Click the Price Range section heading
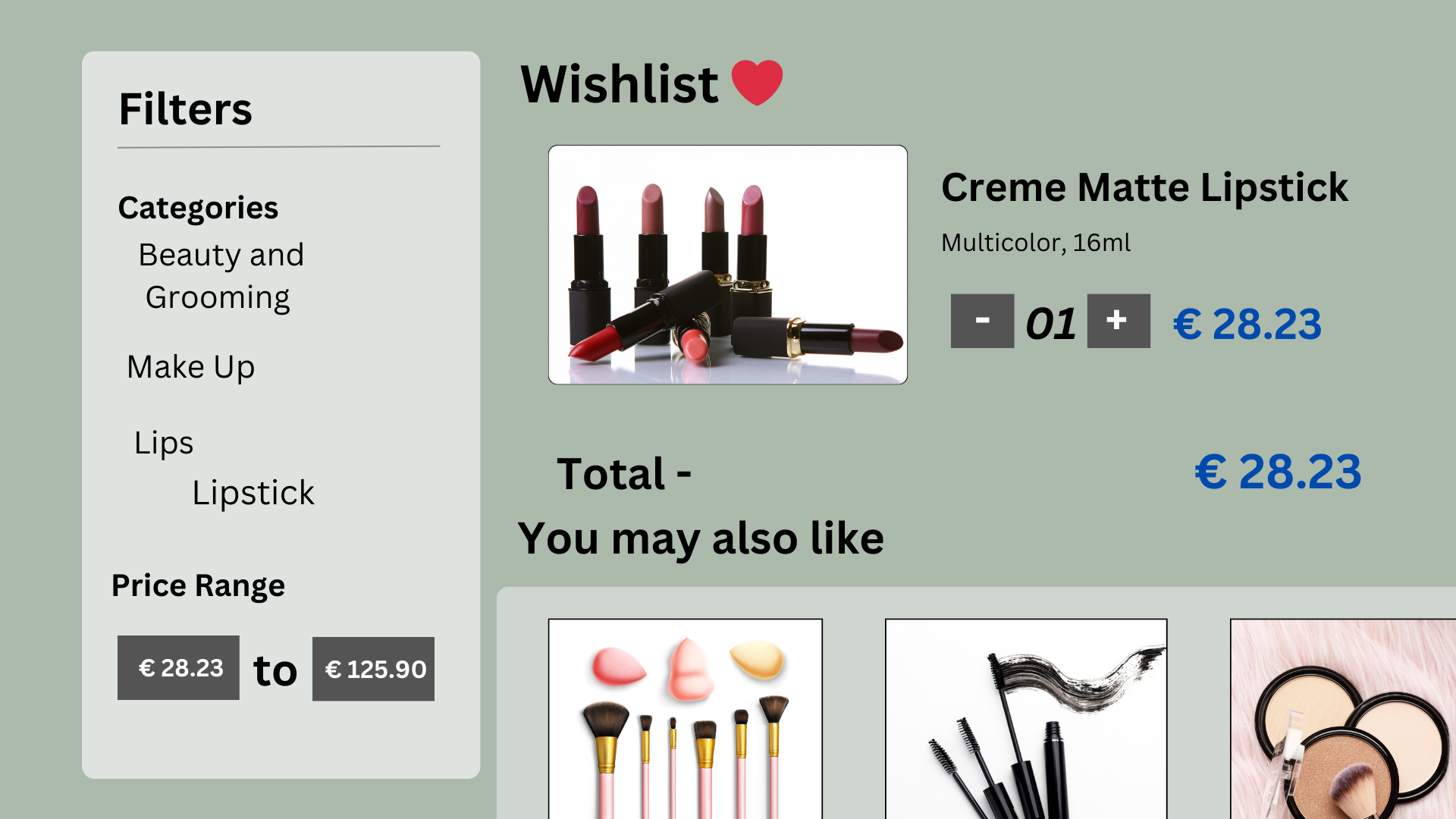Viewport: 1456px width, 819px height. coord(198,585)
